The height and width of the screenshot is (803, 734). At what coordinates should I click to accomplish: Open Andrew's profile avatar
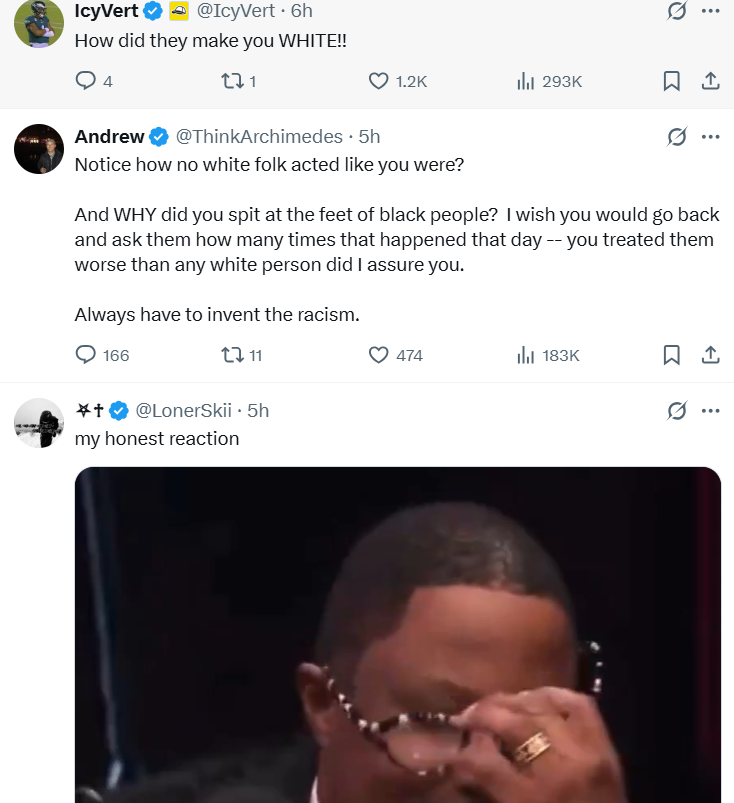(x=39, y=150)
